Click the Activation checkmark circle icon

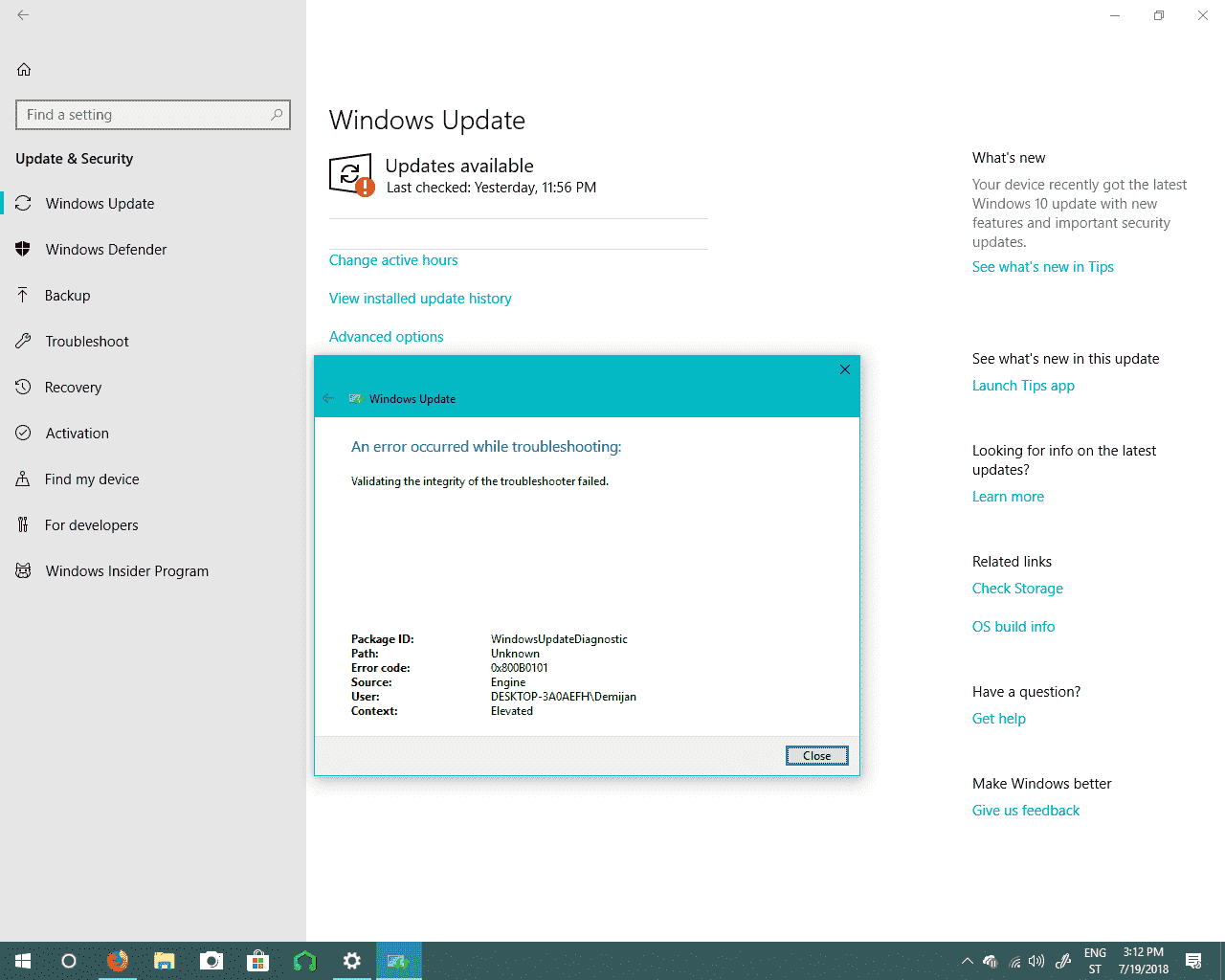coord(23,433)
